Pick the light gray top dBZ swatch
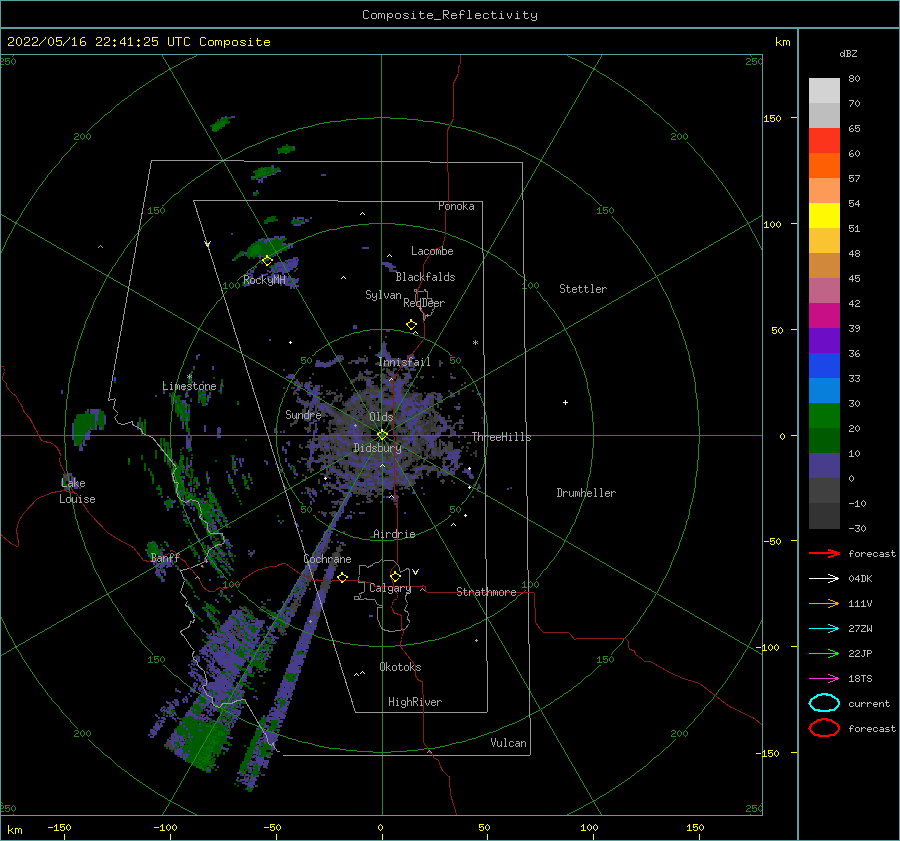This screenshot has width=900, height=841. click(824, 90)
